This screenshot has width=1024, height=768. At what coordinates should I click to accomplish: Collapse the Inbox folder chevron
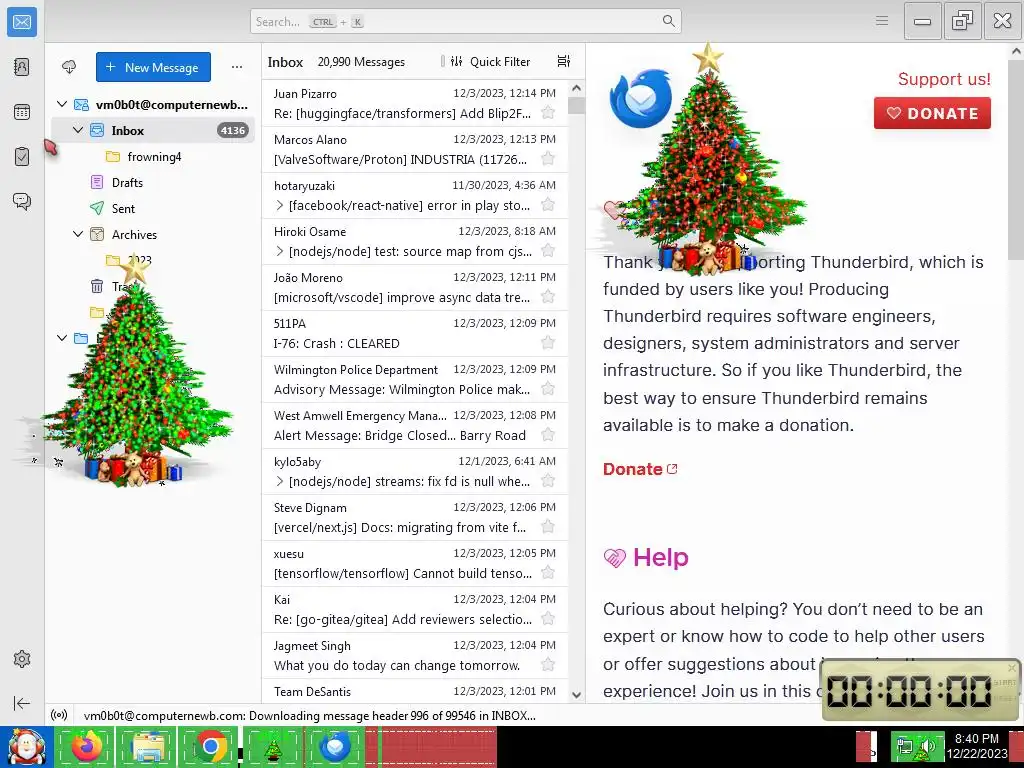pos(78,130)
